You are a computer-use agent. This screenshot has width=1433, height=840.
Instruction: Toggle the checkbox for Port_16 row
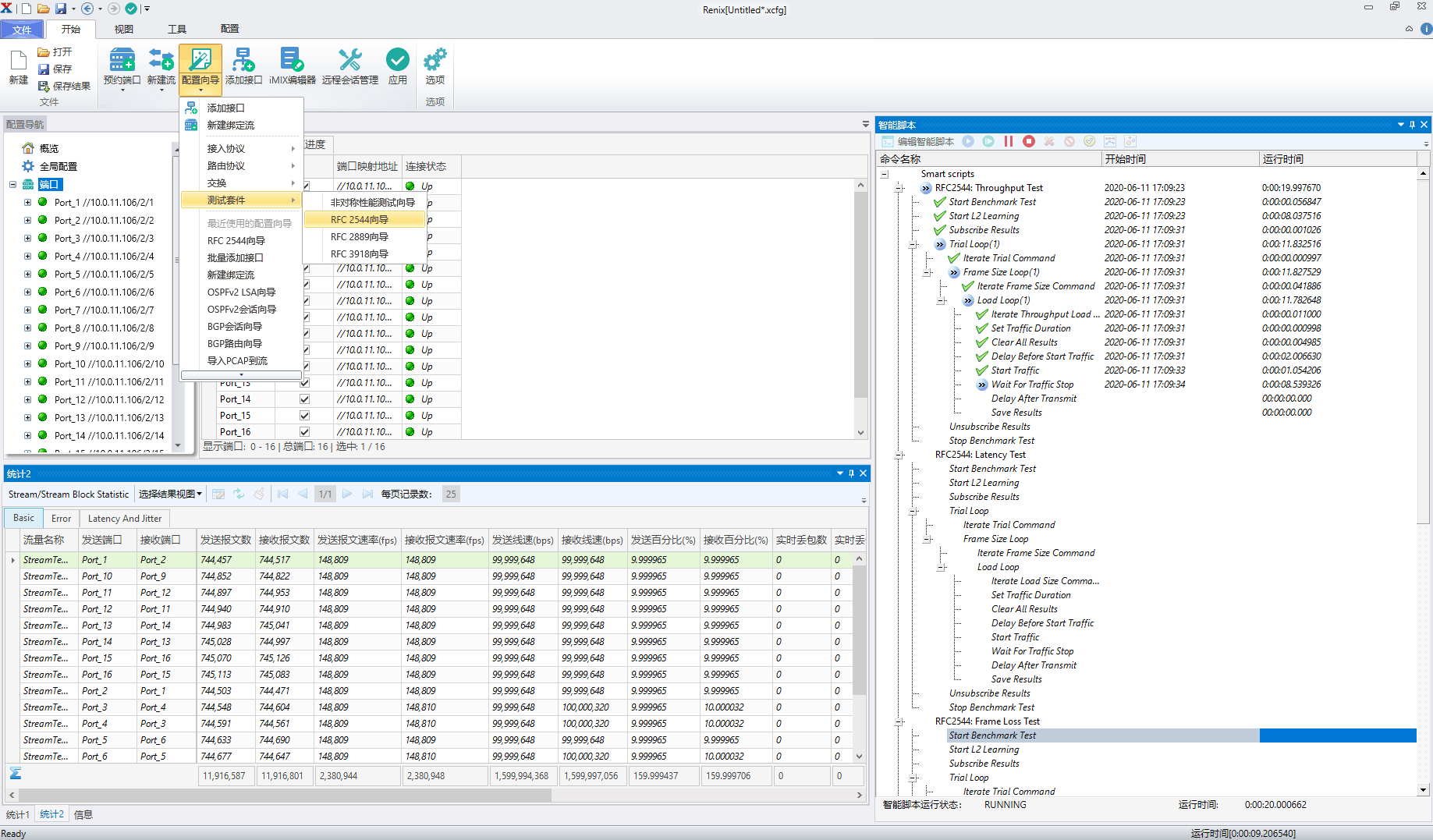coord(304,431)
